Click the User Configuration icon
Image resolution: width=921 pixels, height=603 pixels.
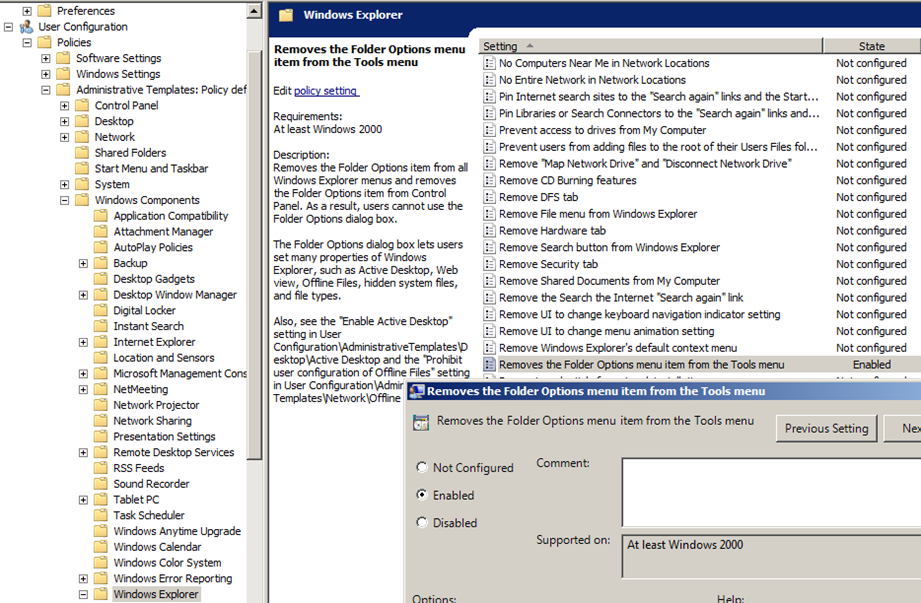(x=26, y=26)
